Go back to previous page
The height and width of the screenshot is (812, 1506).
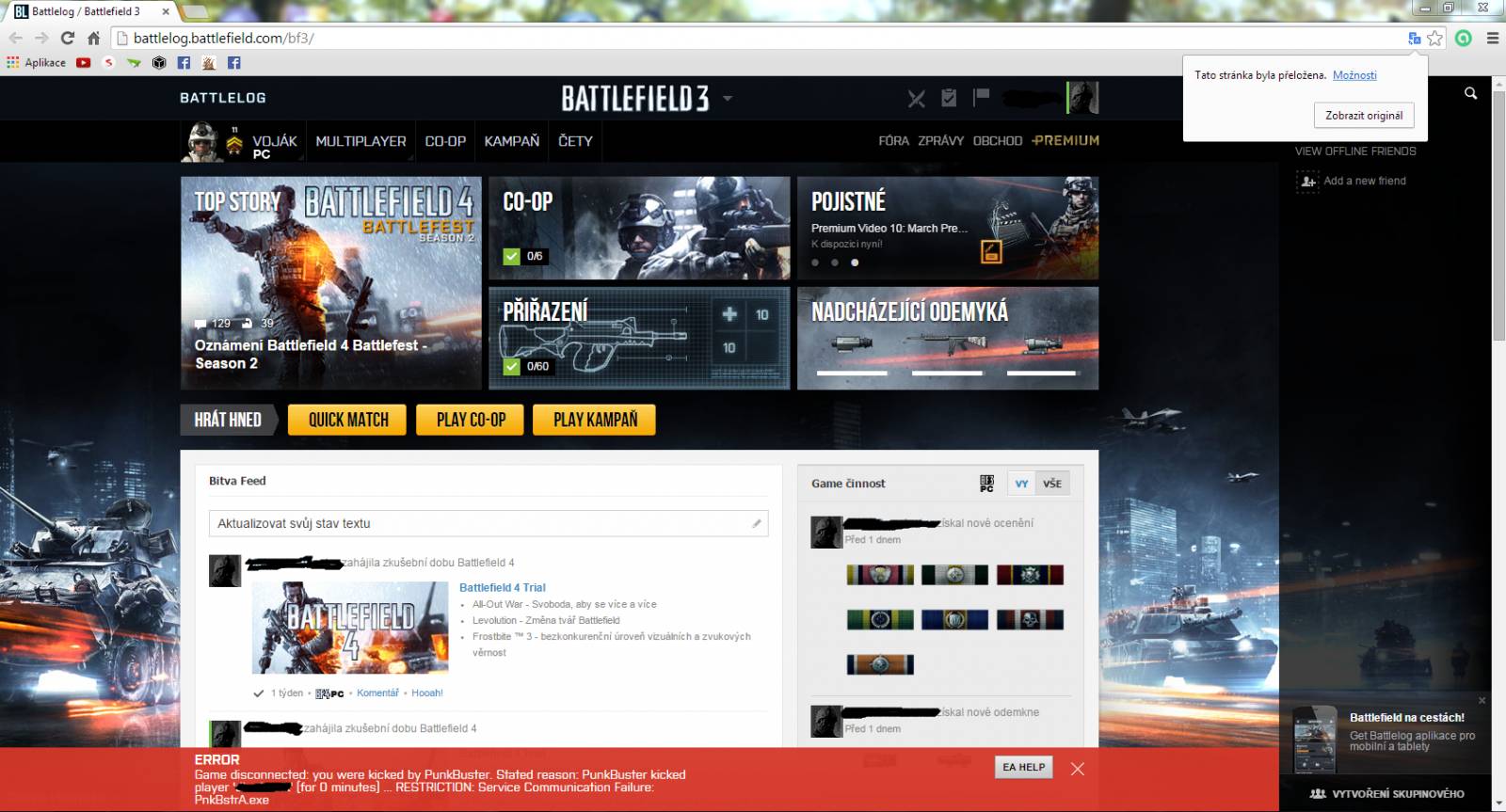point(16,38)
